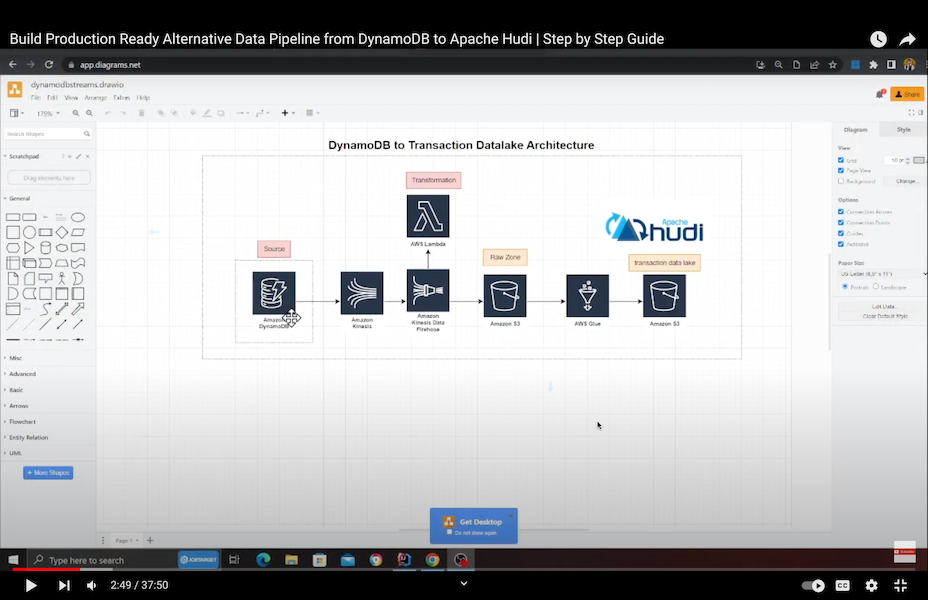Open the 175% zoom dropdown
The height and width of the screenshot is (600, 928).
pos(47,114)
